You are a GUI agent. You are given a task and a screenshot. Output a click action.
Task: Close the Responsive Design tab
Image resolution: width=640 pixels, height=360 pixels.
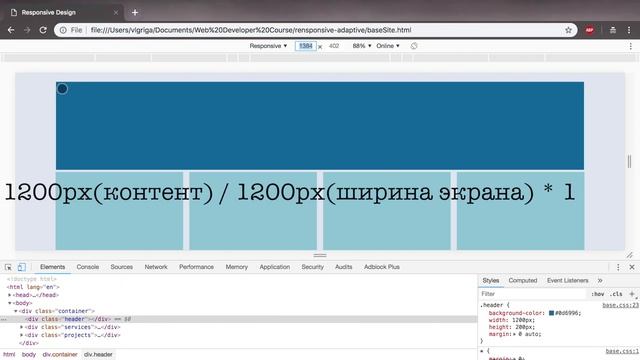pyautogui.click(x=116, y=13)
